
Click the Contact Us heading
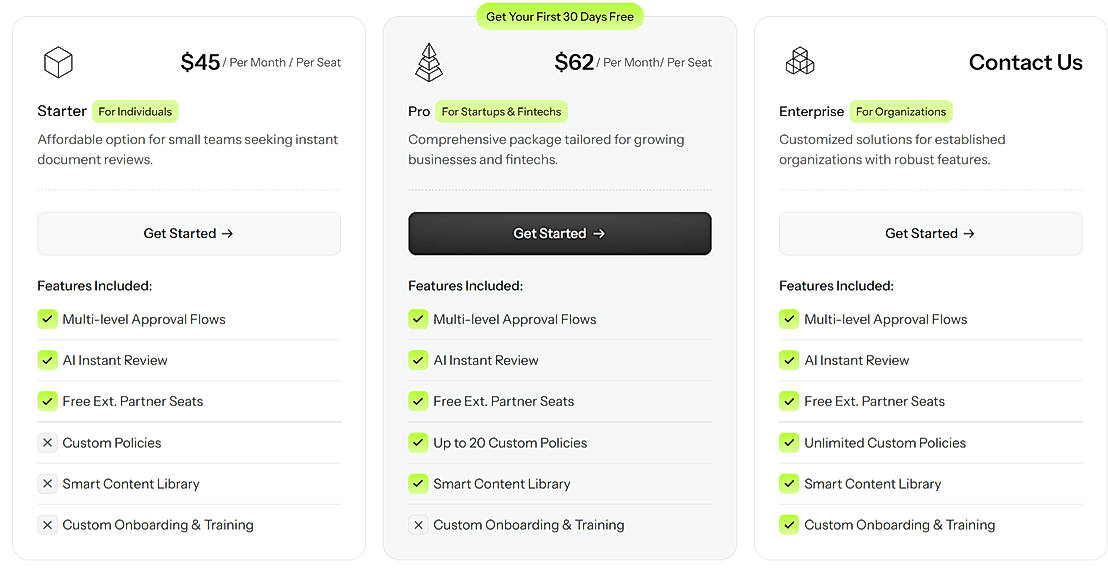1025,63
